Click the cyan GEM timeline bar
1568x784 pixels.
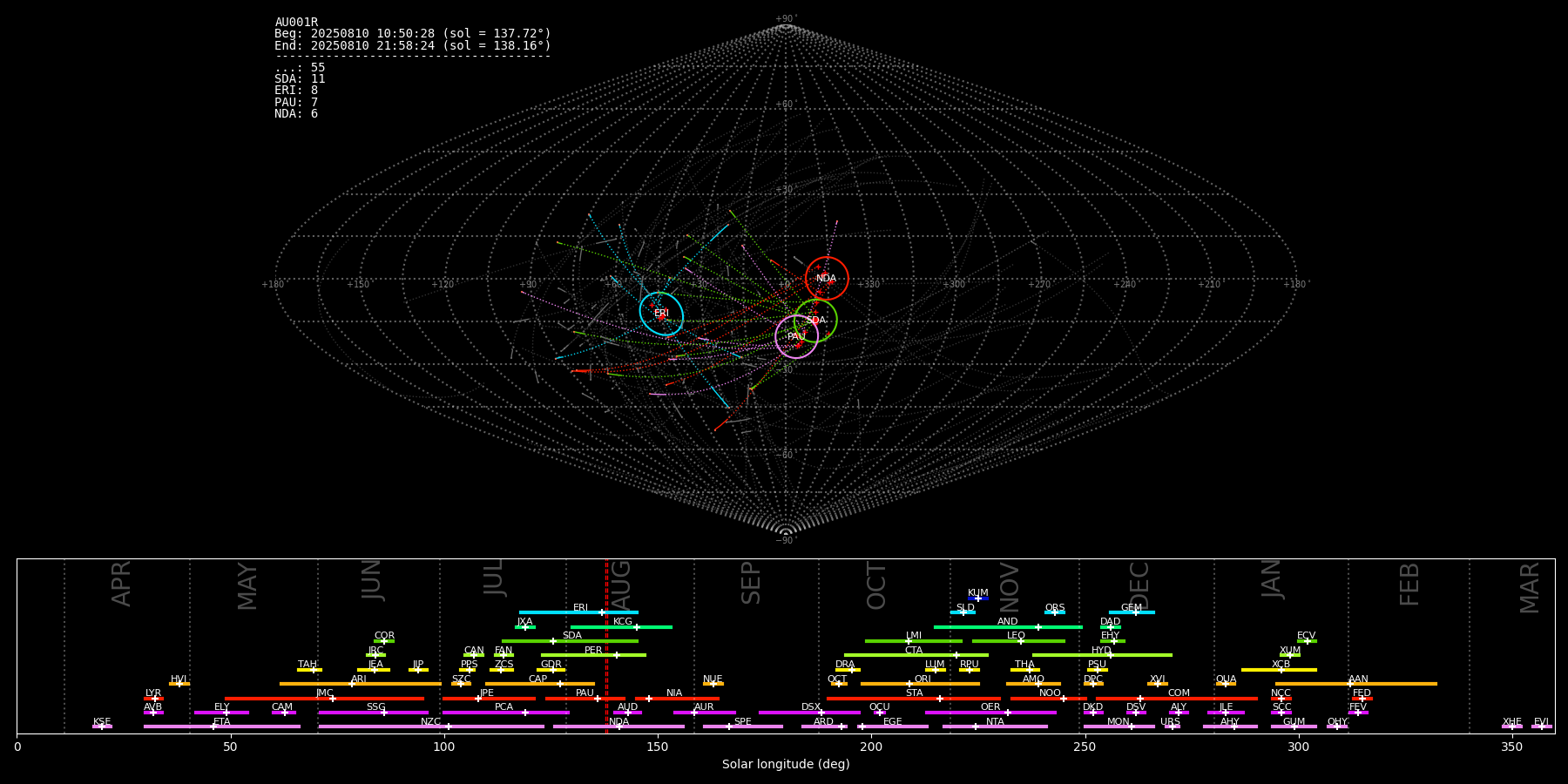pos(1132,612)
